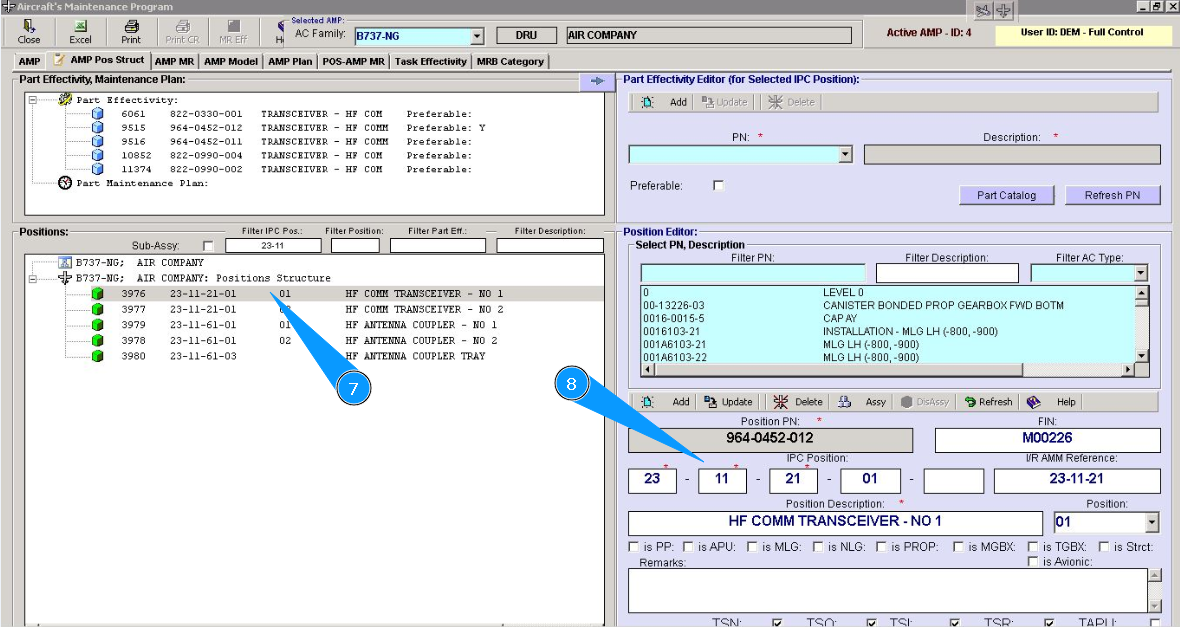
Task: Open the PN dropdown in Part Effectivity Editor
Action: coord(845,155)
